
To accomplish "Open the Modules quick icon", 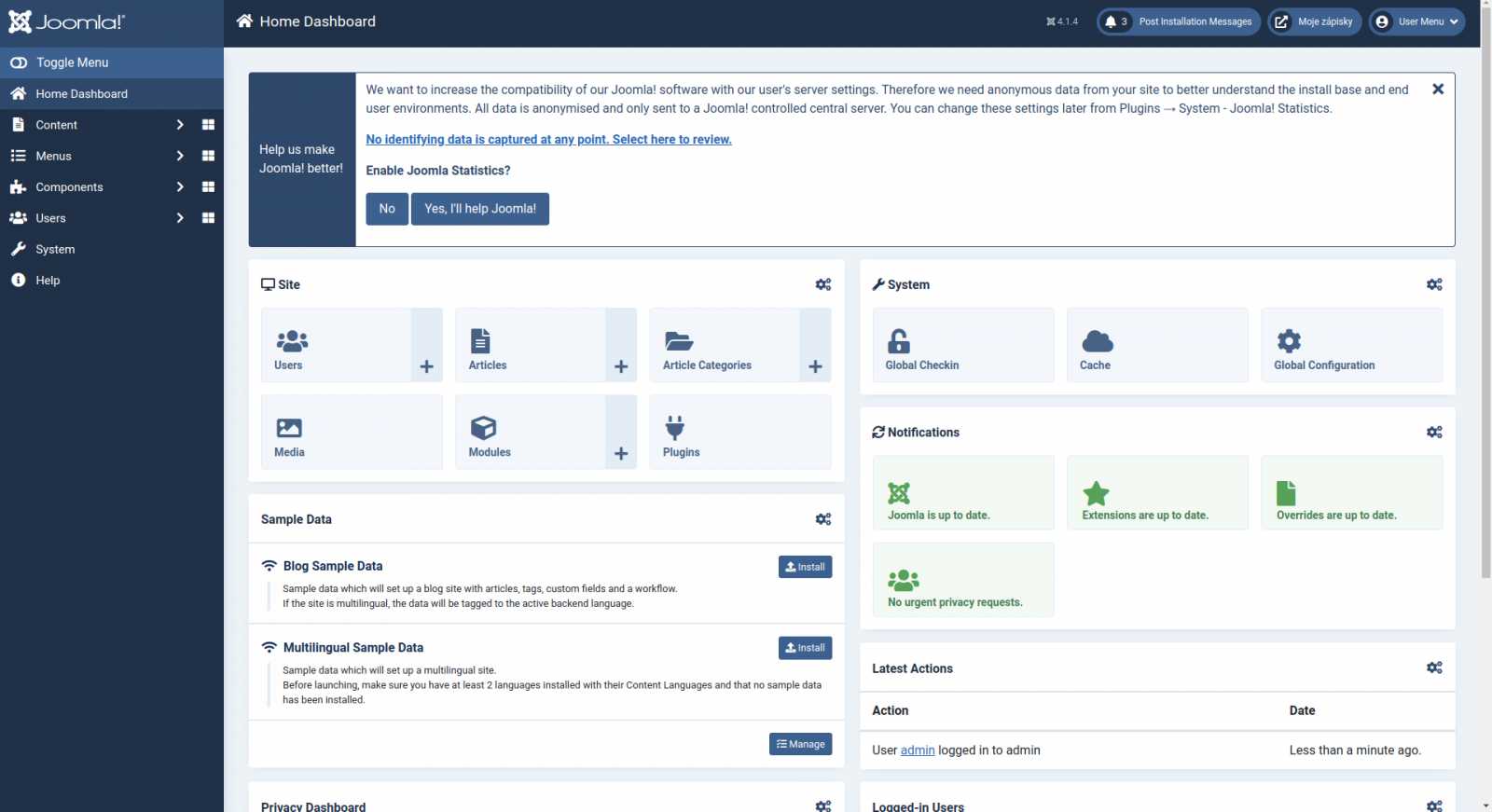I will tap(530, 432).
